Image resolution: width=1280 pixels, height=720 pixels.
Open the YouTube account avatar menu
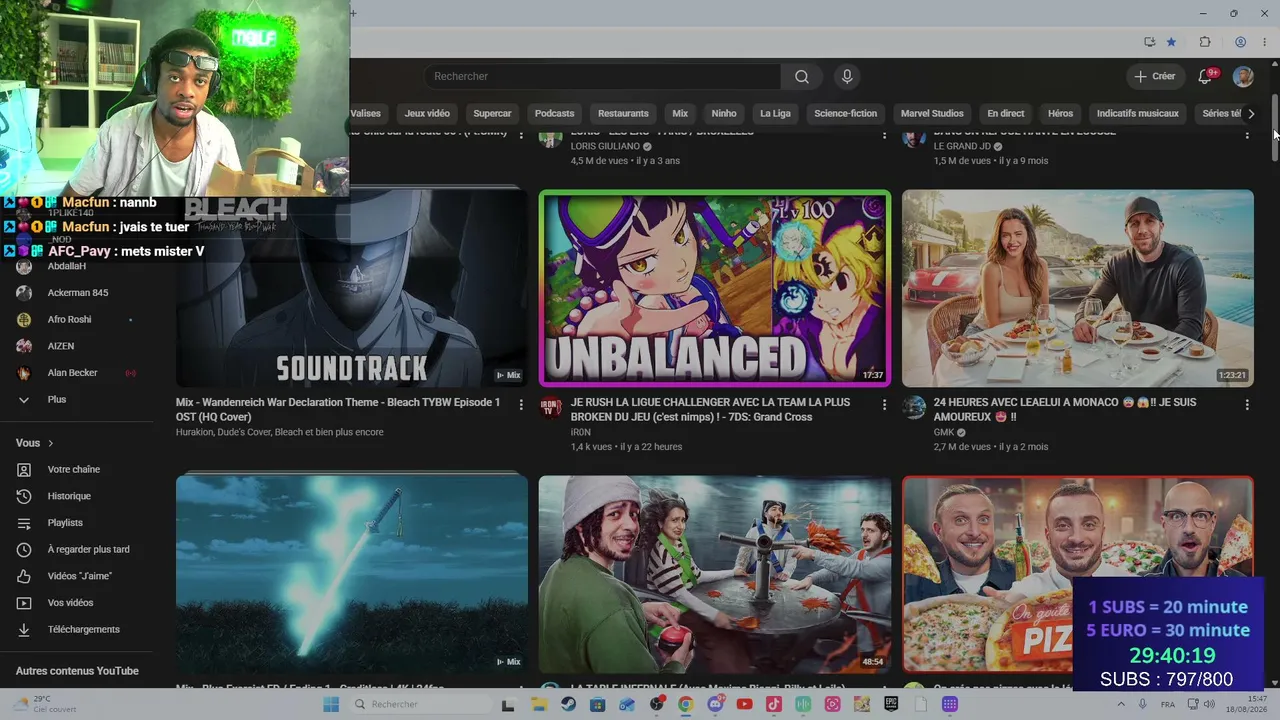1243,77
